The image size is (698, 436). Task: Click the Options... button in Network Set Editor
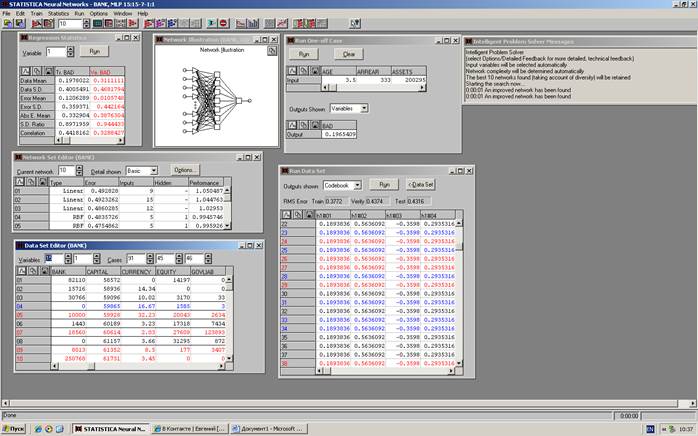pos(185,170)
